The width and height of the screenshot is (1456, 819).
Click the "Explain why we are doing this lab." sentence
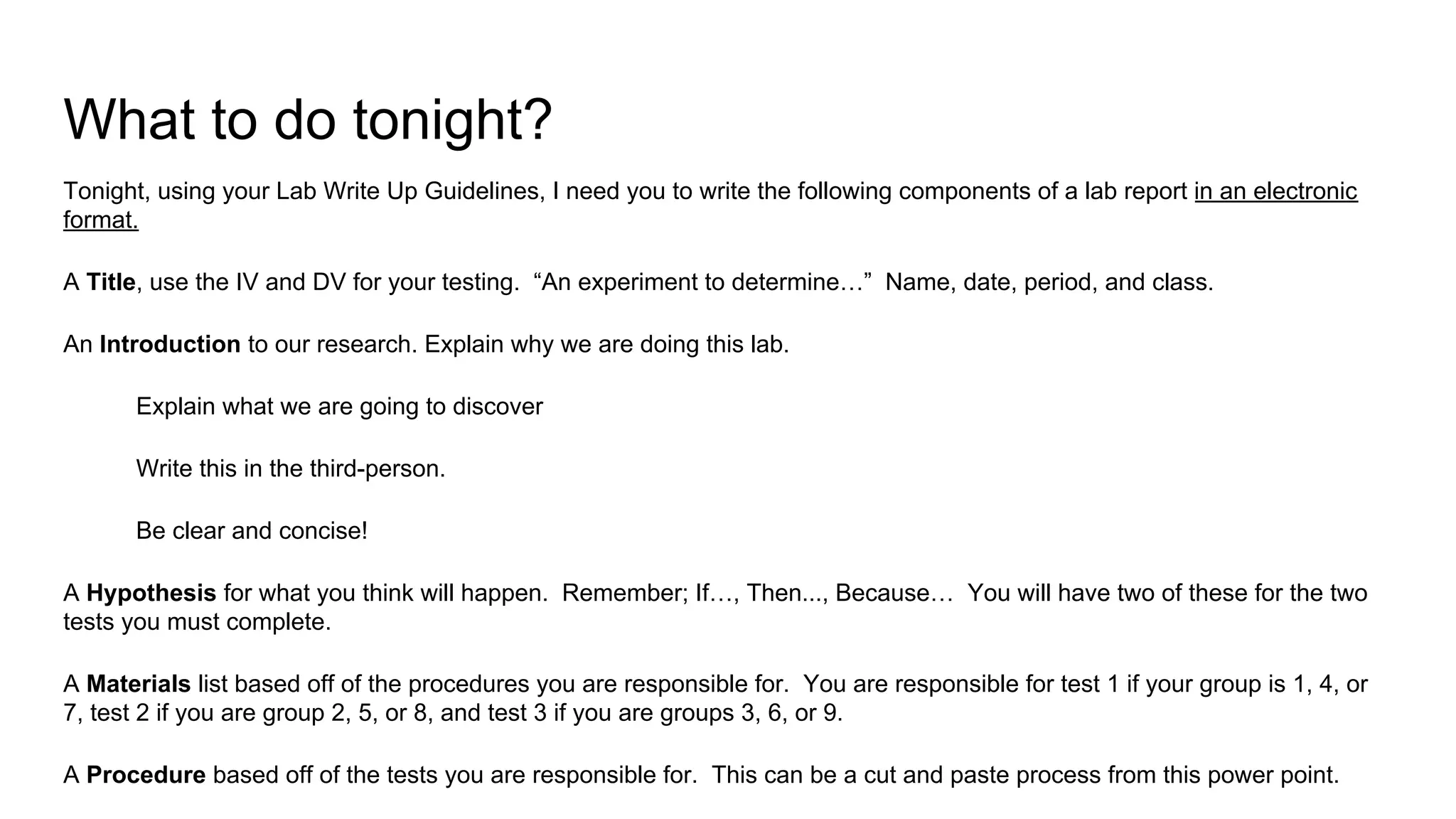coord(606,344)
